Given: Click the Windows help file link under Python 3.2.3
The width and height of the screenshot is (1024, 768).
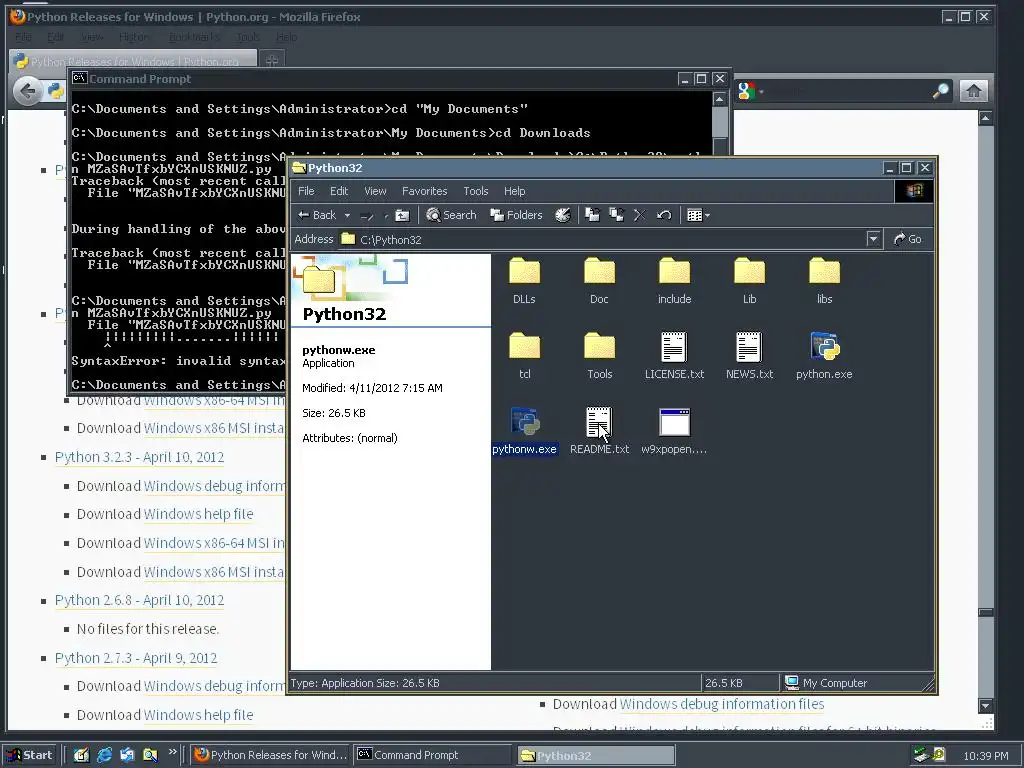Looking at the screenshot, I should coord(199,514).
